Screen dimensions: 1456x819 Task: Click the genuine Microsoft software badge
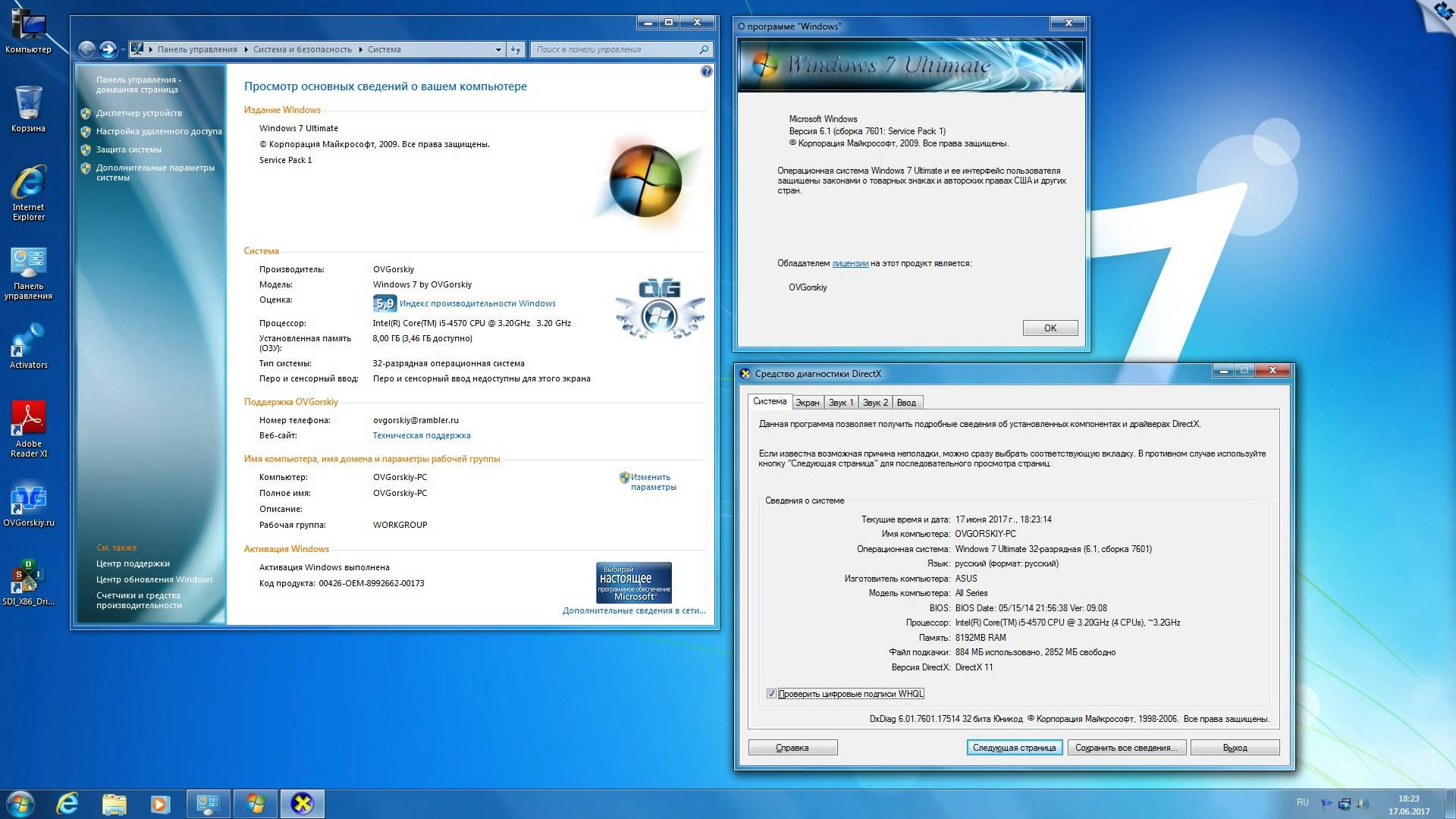[634, 582]
